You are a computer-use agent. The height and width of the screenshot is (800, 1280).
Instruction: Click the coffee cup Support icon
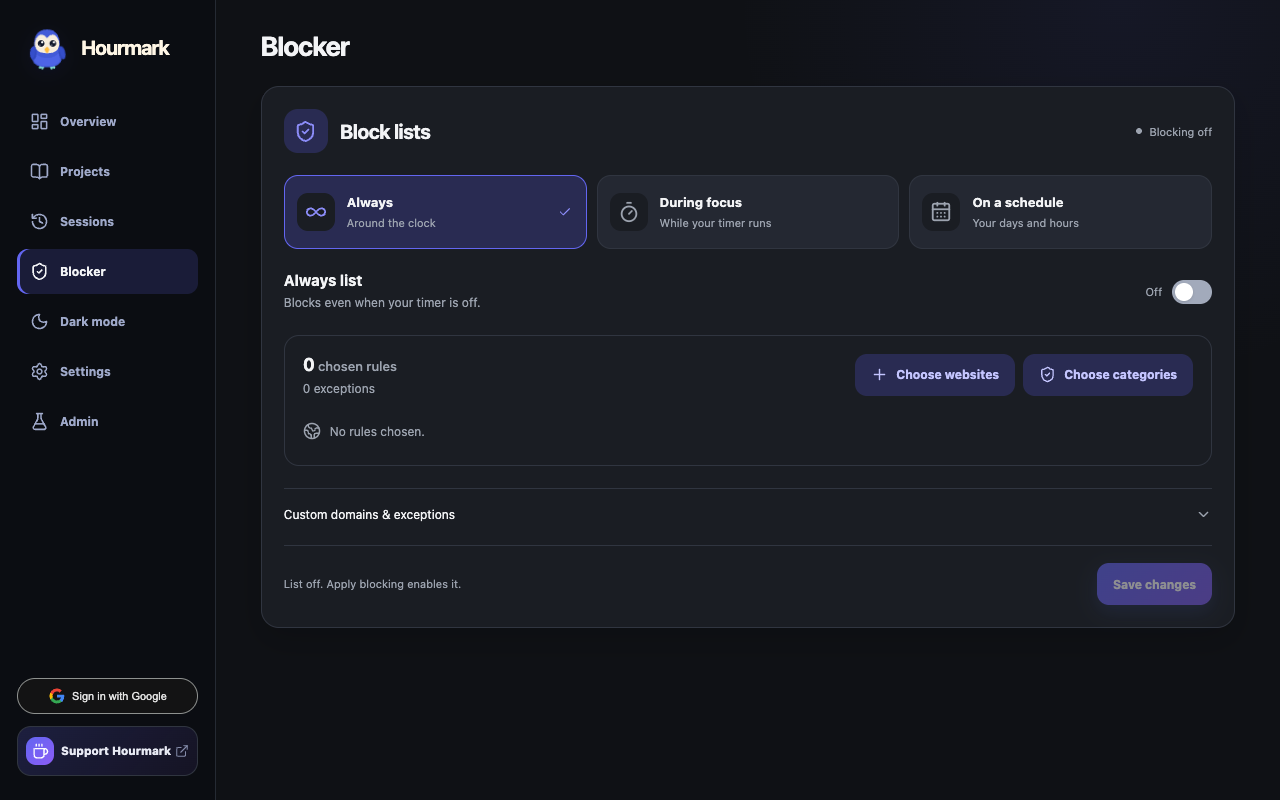click(40, 751)
